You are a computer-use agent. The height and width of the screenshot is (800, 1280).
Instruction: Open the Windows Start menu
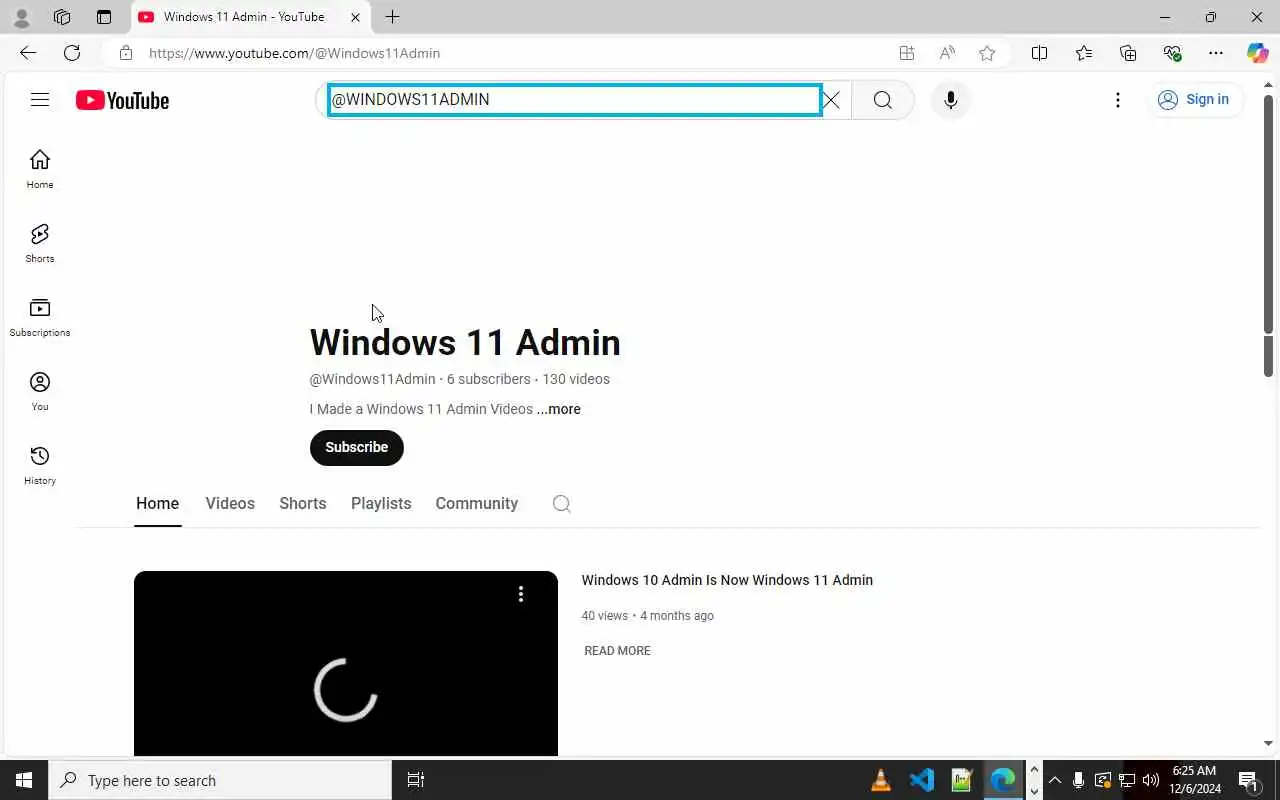pos(24,780)
